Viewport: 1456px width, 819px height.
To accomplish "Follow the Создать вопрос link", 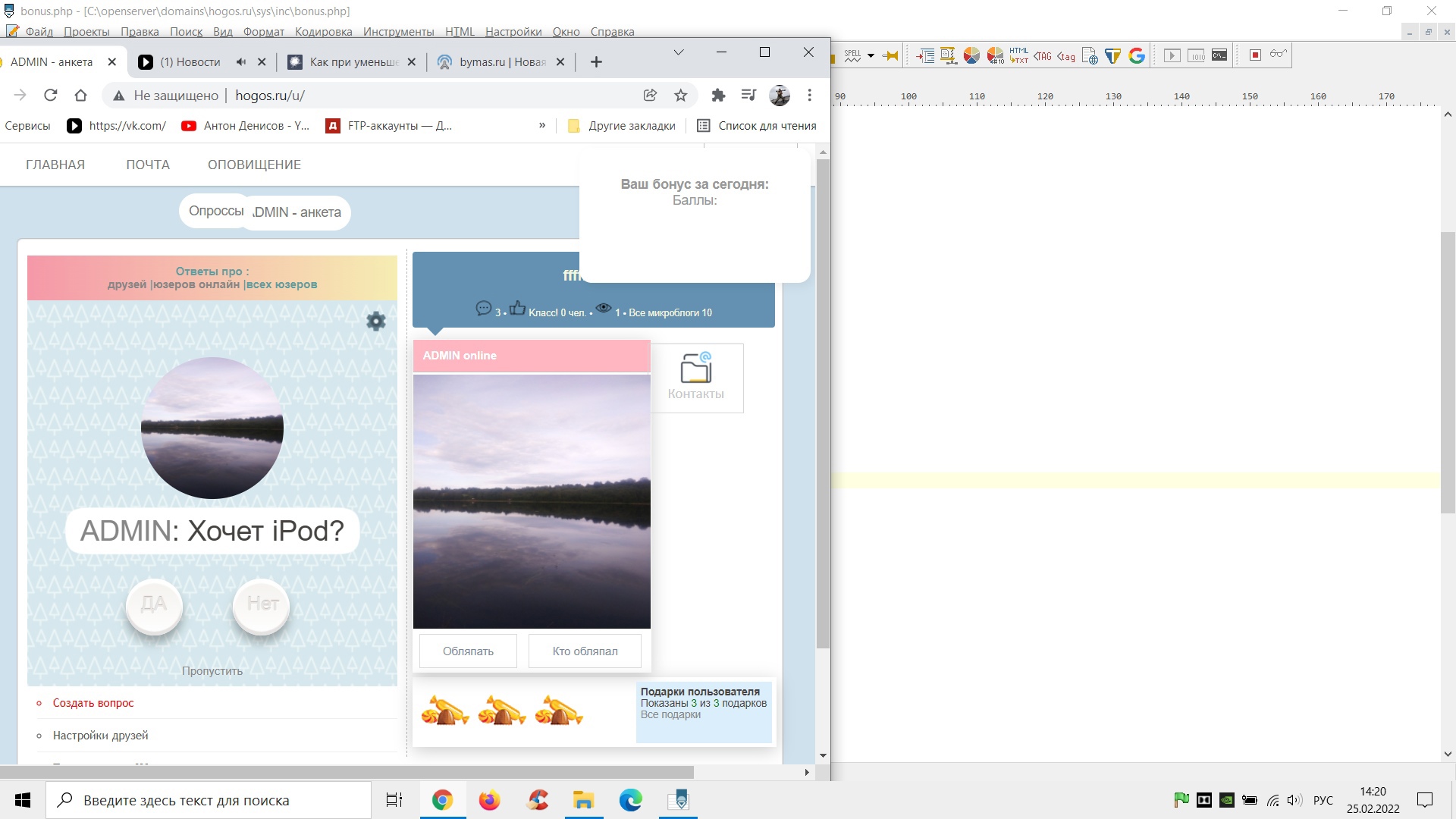I will click(93, 703).
